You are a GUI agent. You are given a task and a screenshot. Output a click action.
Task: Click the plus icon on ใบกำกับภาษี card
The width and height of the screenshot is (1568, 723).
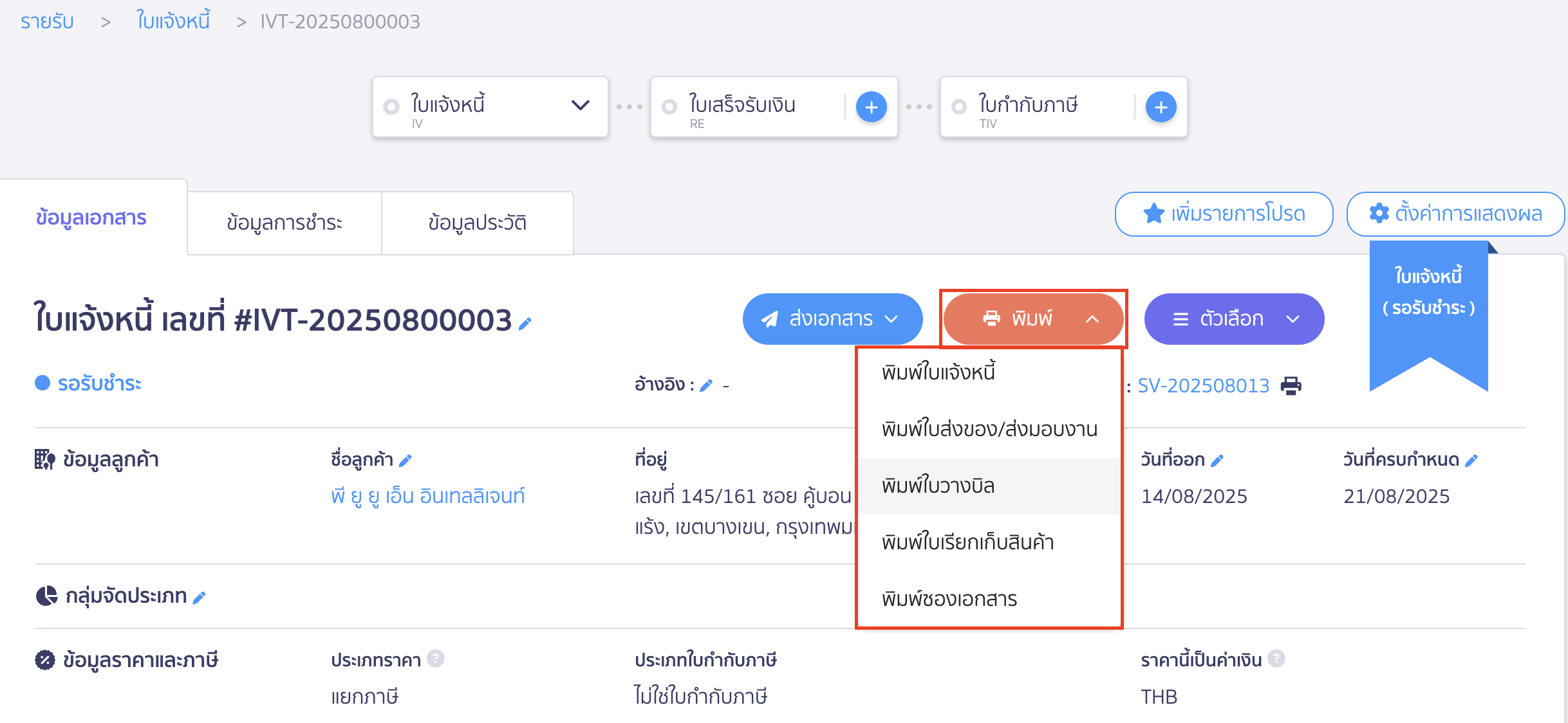pyautogui.click(x=1161, y=107)
